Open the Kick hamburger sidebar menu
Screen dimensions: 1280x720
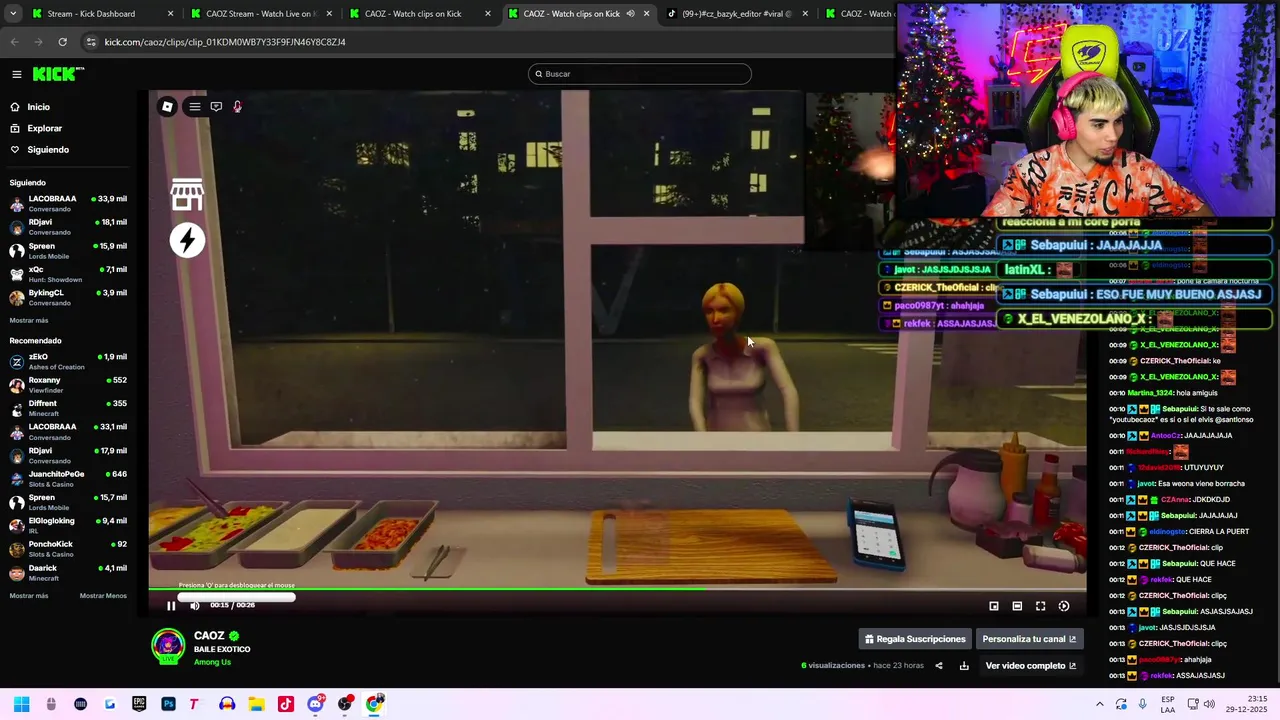17,74
